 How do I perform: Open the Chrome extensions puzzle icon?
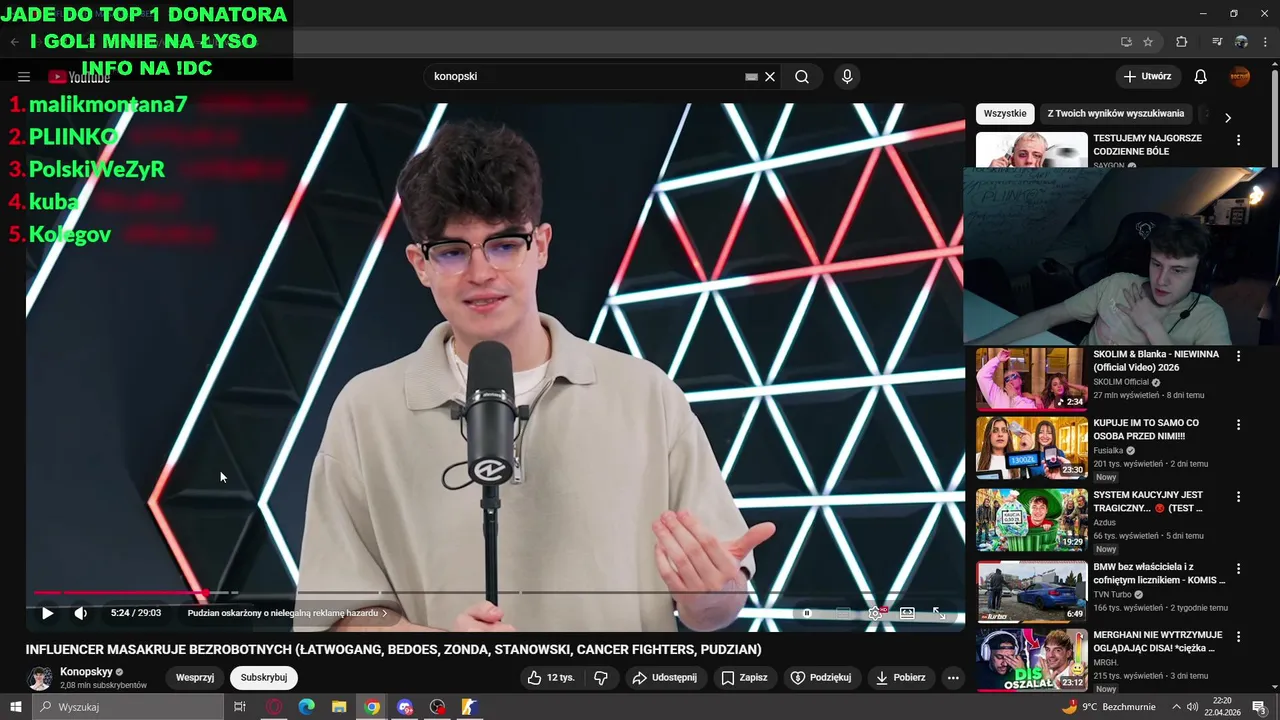tap(1182, 42)
